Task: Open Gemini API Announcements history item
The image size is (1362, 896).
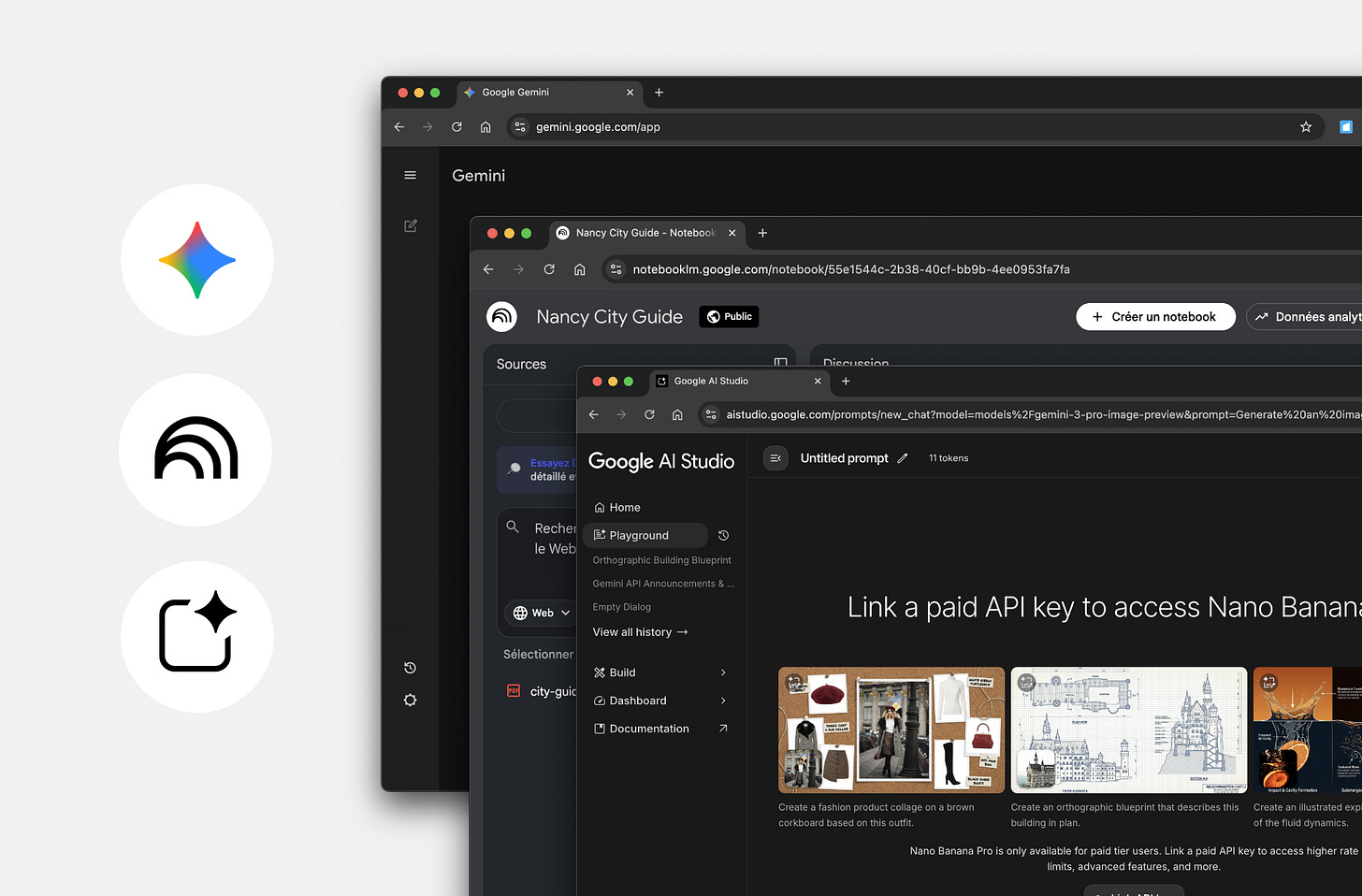Action: (x=663, y=584)
